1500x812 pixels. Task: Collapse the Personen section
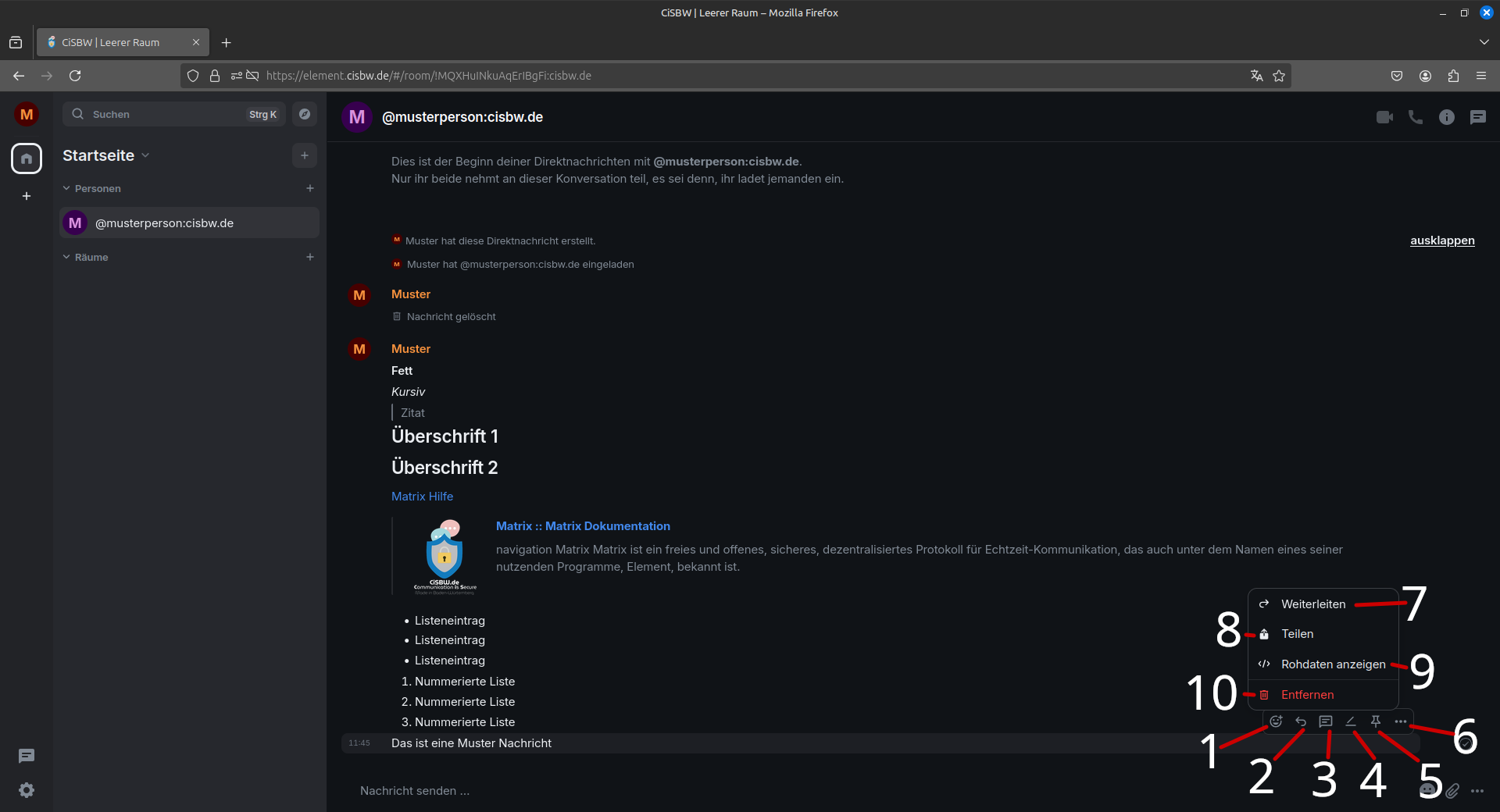point(92,189)
